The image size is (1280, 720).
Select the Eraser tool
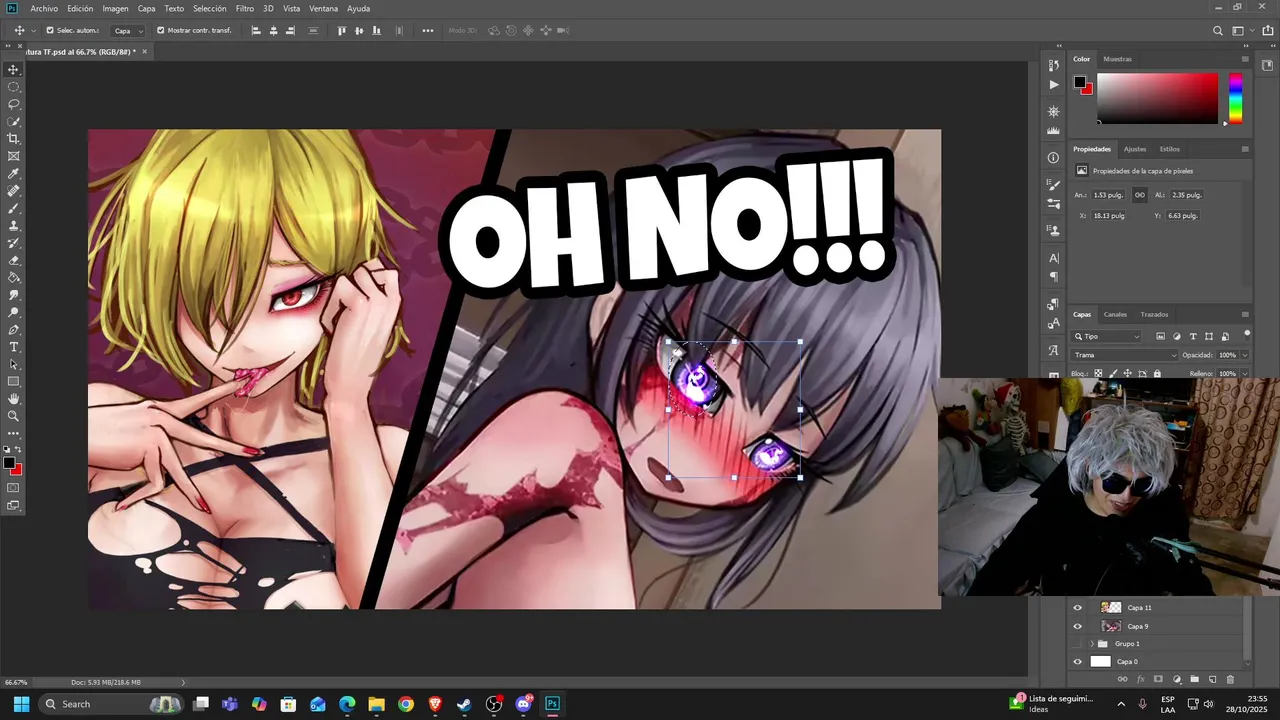click(x=14, y=260)
